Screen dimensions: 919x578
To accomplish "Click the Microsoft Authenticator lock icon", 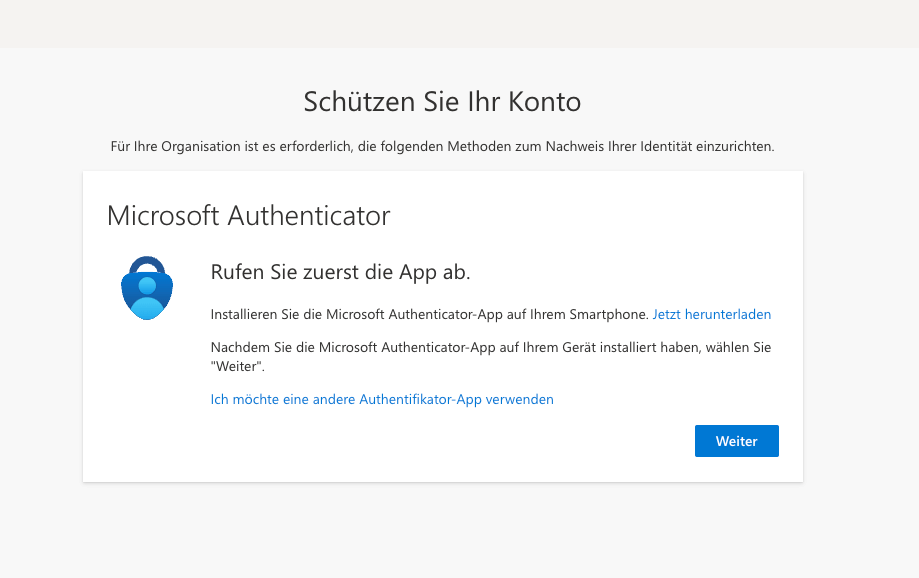I will tap(147, 290).
